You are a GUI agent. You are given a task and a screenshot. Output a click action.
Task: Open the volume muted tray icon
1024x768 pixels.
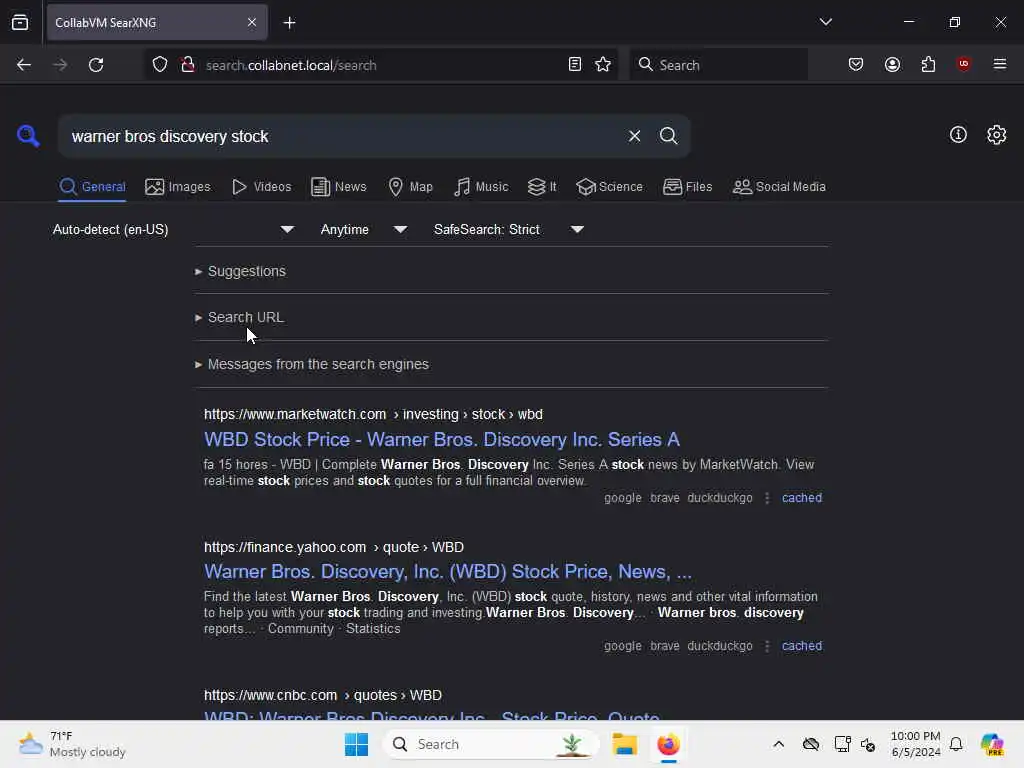pyautogui.click(x=868, y=744)
